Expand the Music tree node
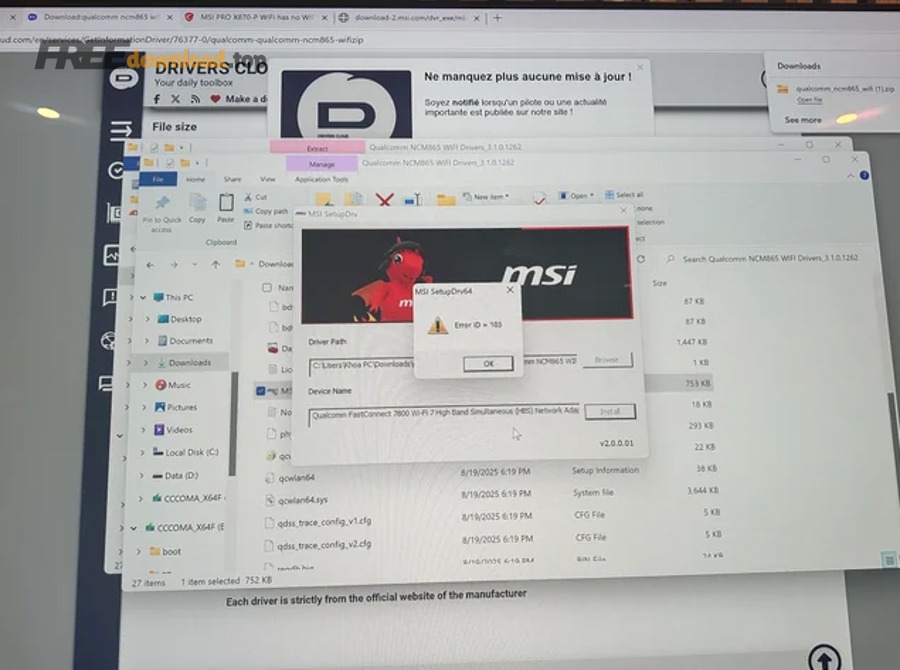 (x=145, y=385)
